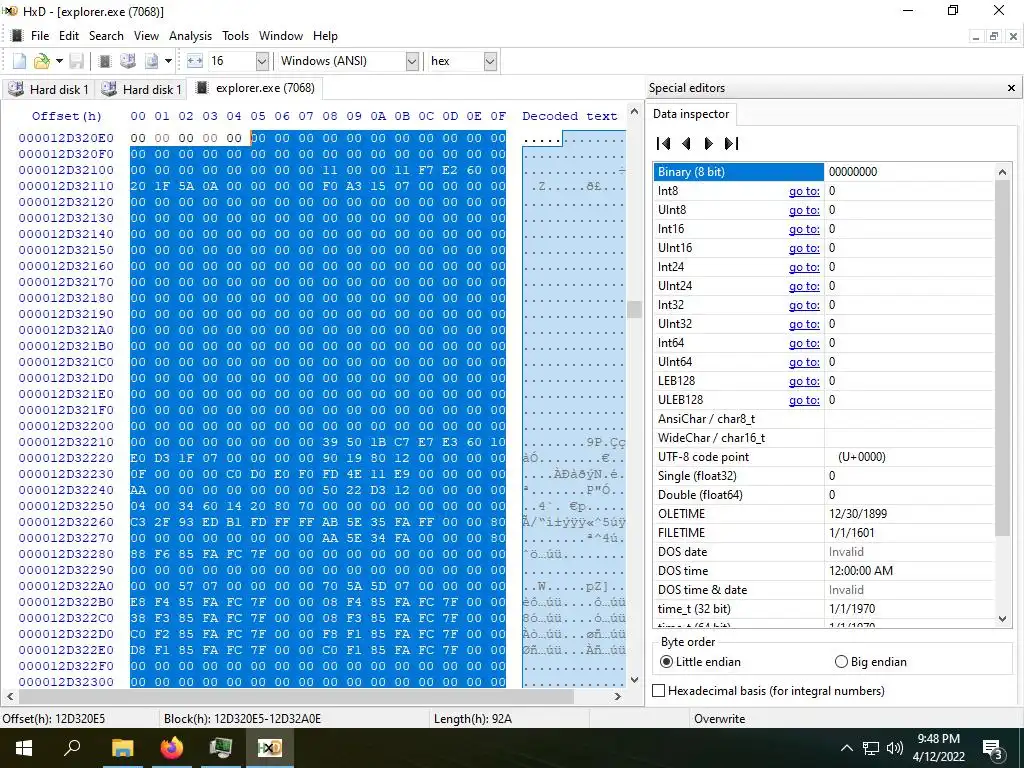Select the explorer.exe (7068) tab
This screenshot has width=1024, height=768.
(x=255, y=88)
